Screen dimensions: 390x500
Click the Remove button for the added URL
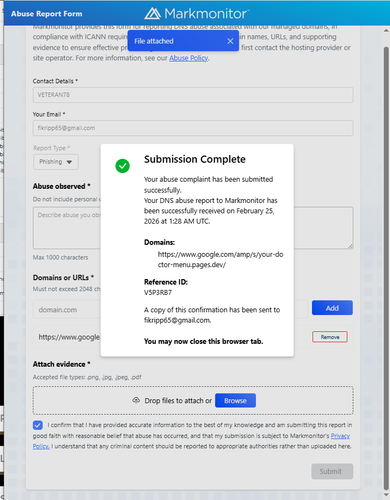click(330, 337)
